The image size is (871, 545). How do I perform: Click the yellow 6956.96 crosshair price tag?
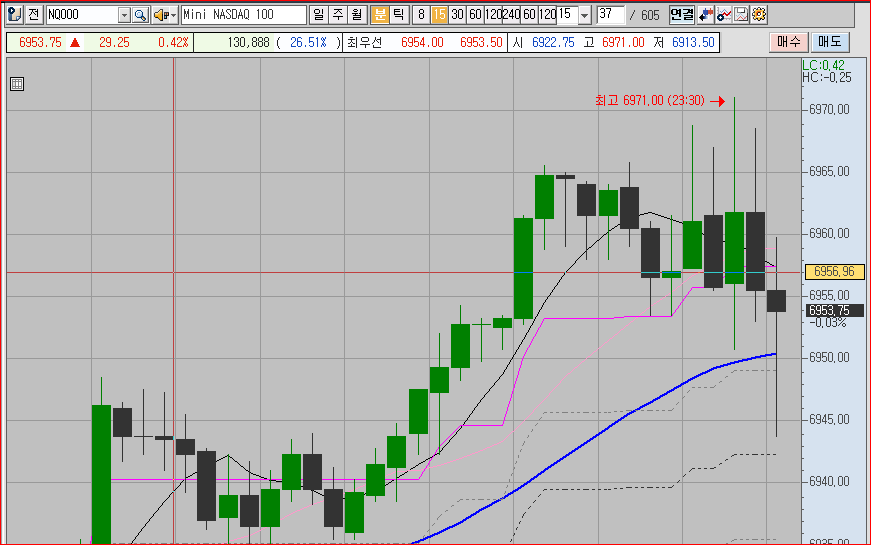tap(834, 272)
